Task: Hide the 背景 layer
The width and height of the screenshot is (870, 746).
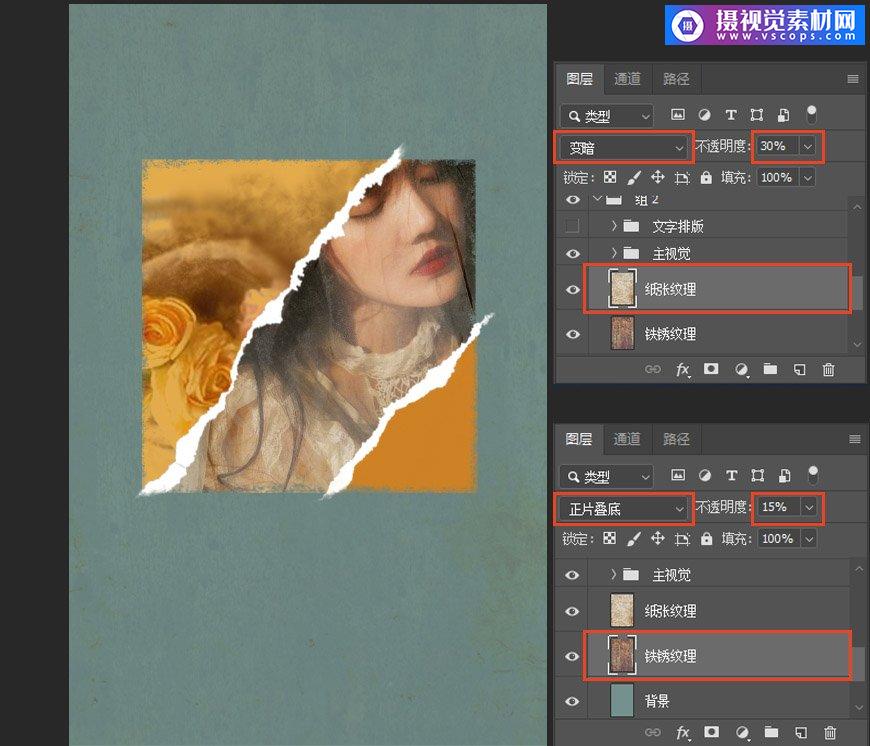Action: click(x=572, y=701)
